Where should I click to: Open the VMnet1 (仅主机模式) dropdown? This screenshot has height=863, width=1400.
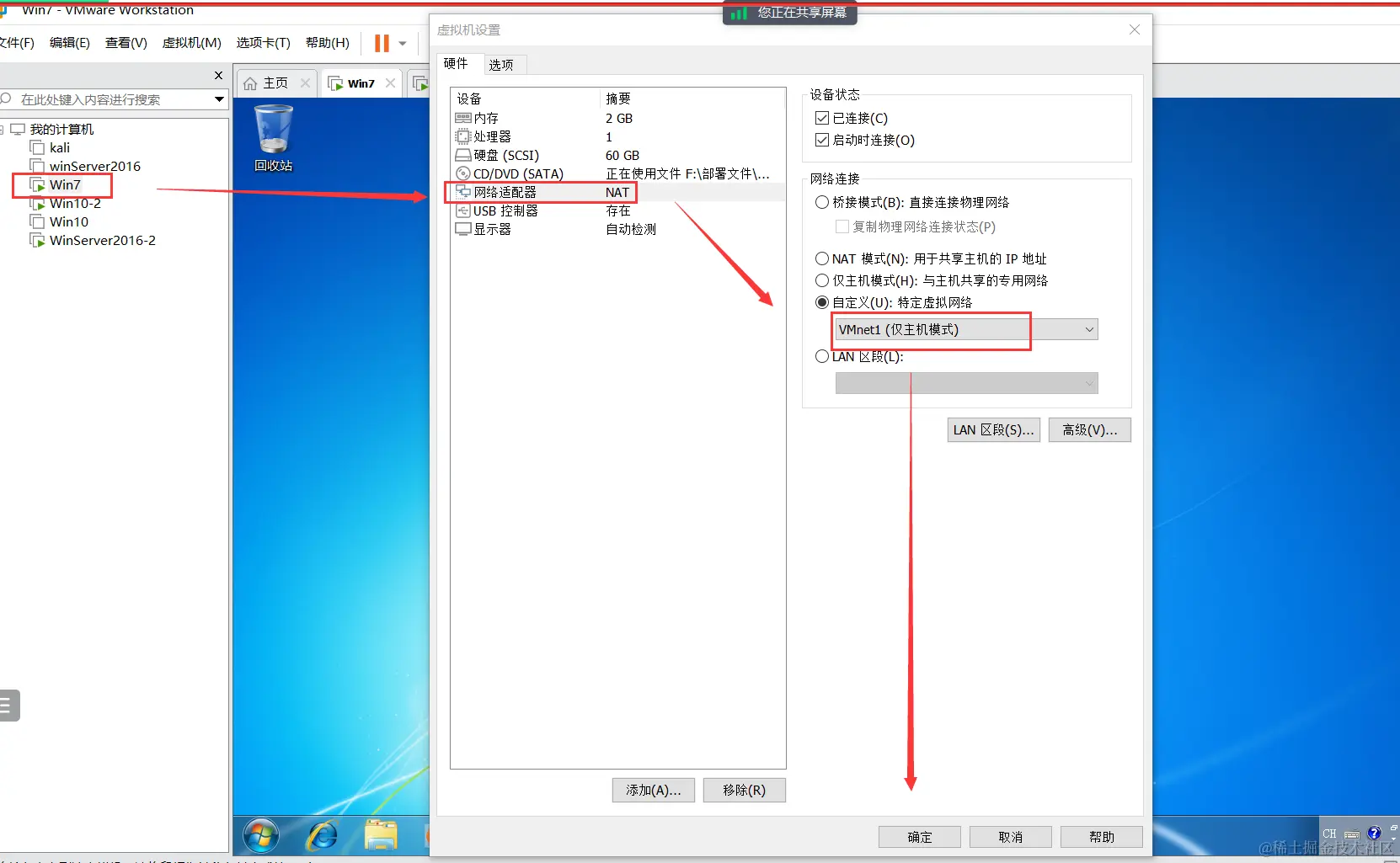coord(966,329)
